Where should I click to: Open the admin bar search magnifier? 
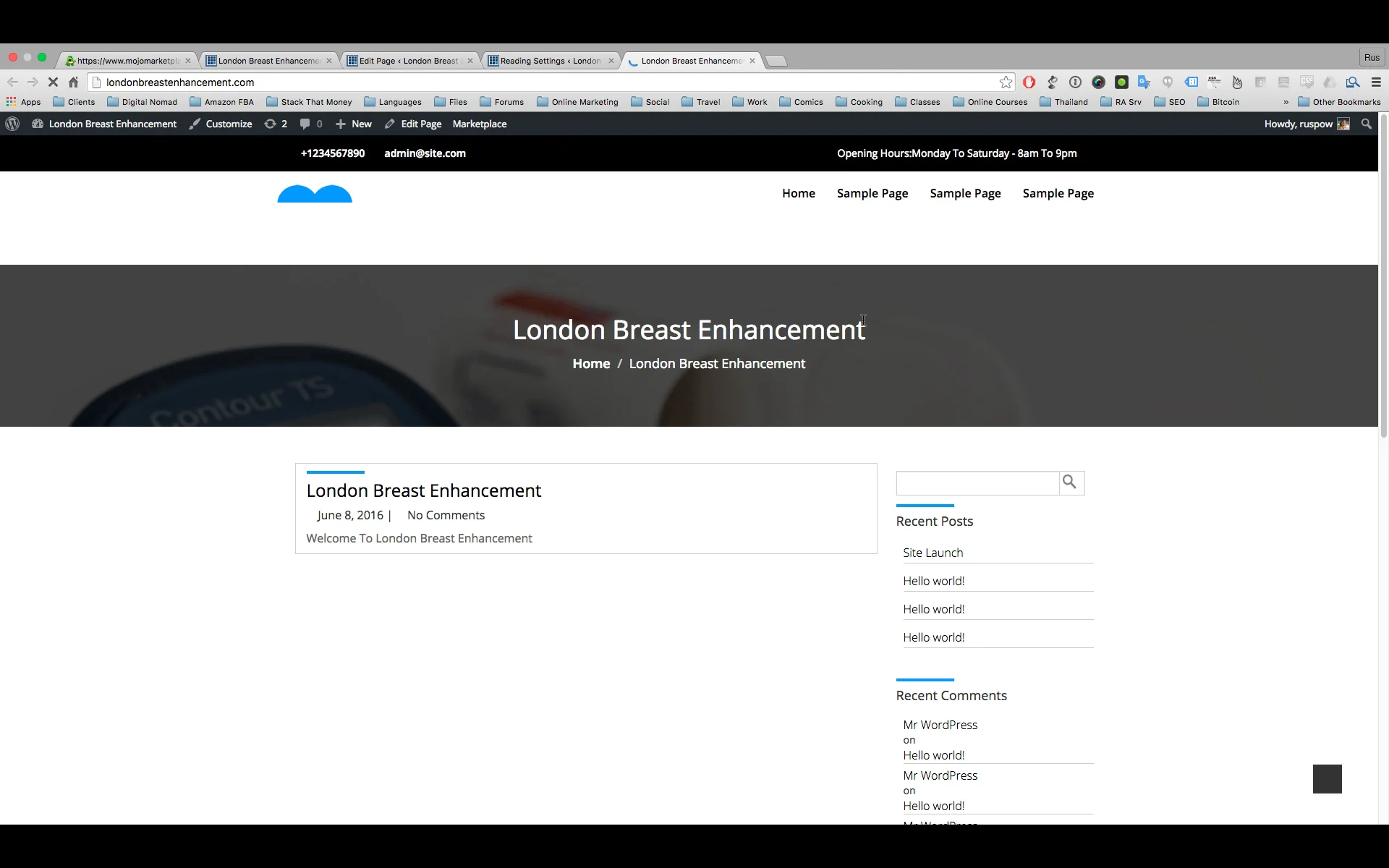(x=1366, y=124)
